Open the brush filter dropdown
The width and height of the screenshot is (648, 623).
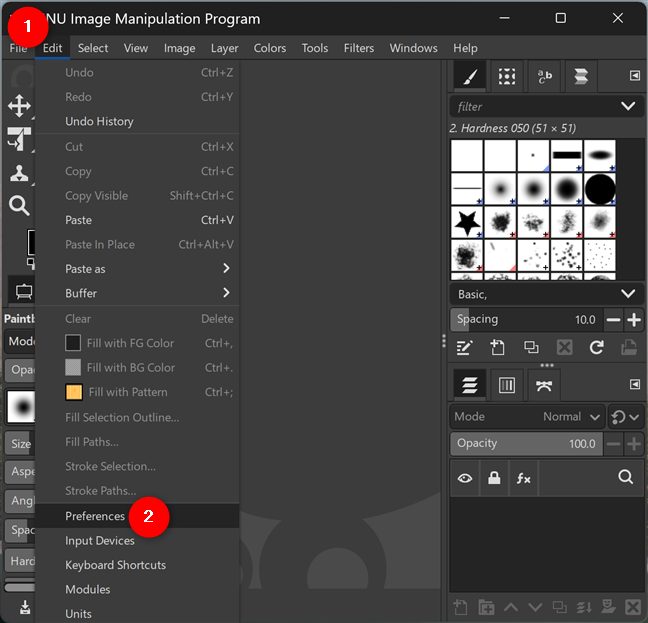point(628,107)
